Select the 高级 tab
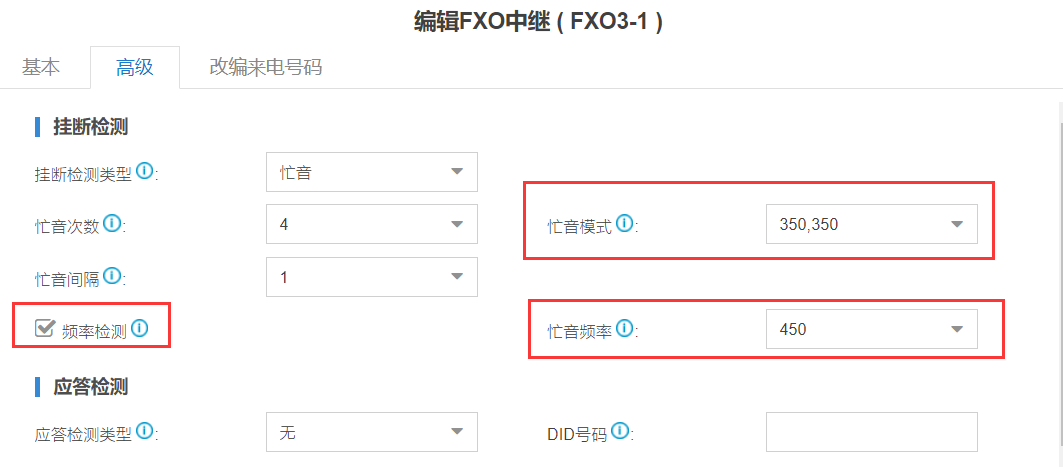 pyautogui.click(x=134, y=68)
